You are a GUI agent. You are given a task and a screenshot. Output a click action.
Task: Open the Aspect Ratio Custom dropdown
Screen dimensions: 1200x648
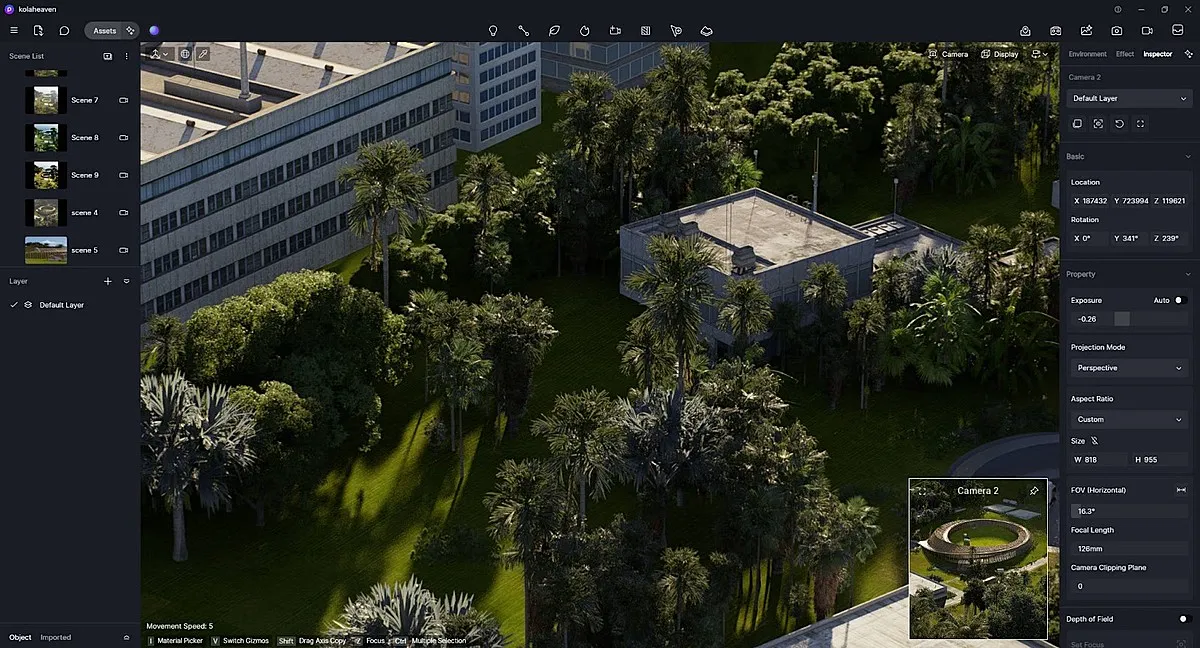point(1129,419)
